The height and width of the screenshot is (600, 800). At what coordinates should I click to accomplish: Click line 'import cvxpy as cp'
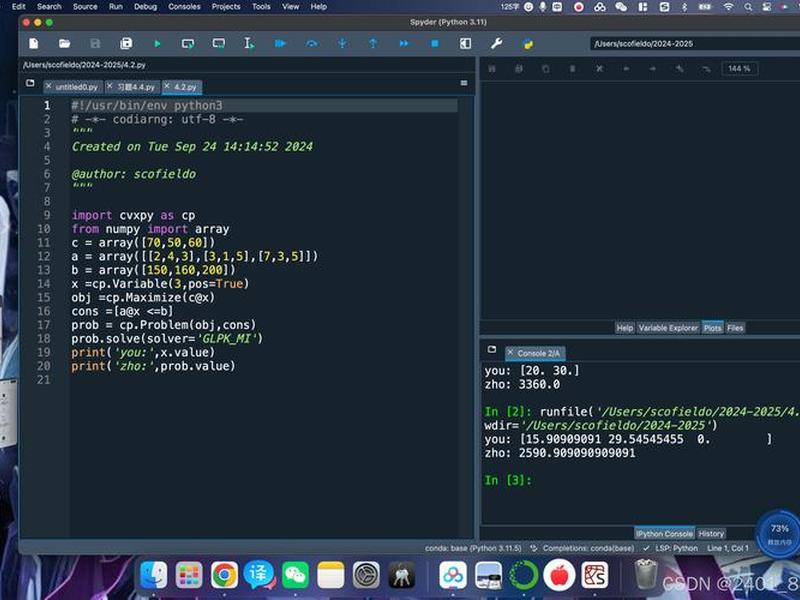click(133, 215)
